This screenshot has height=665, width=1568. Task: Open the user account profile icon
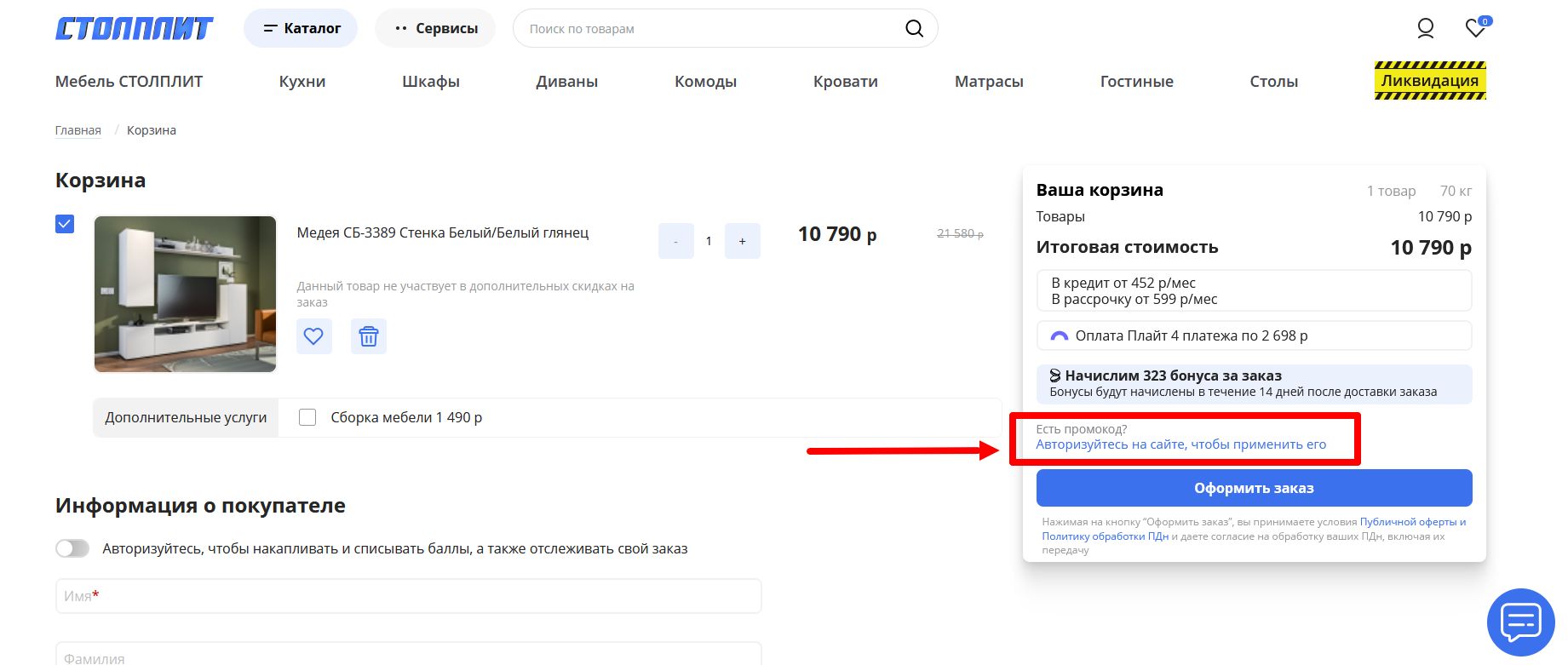[1425, 29]
